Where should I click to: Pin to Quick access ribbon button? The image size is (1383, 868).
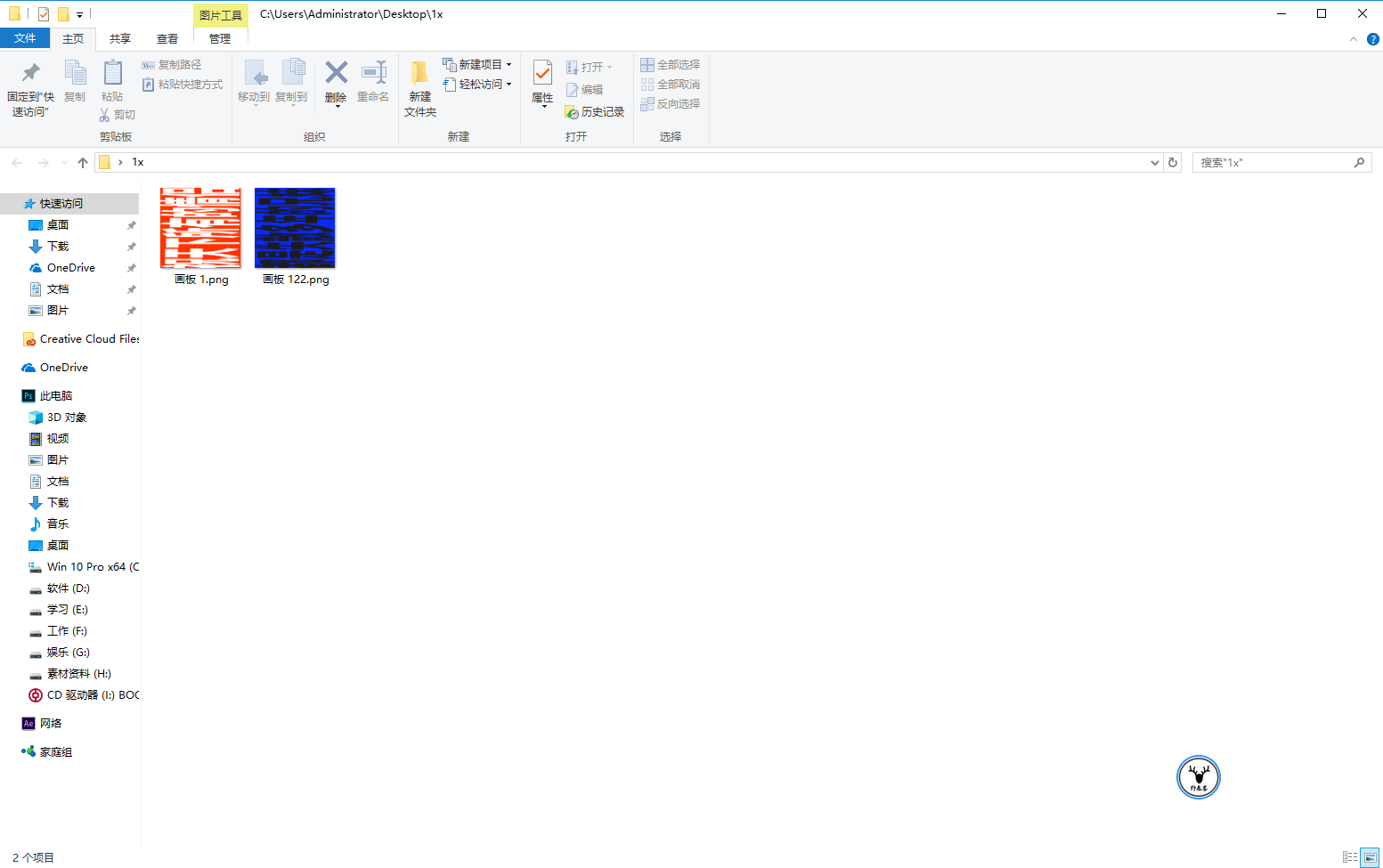click(30, 88)
